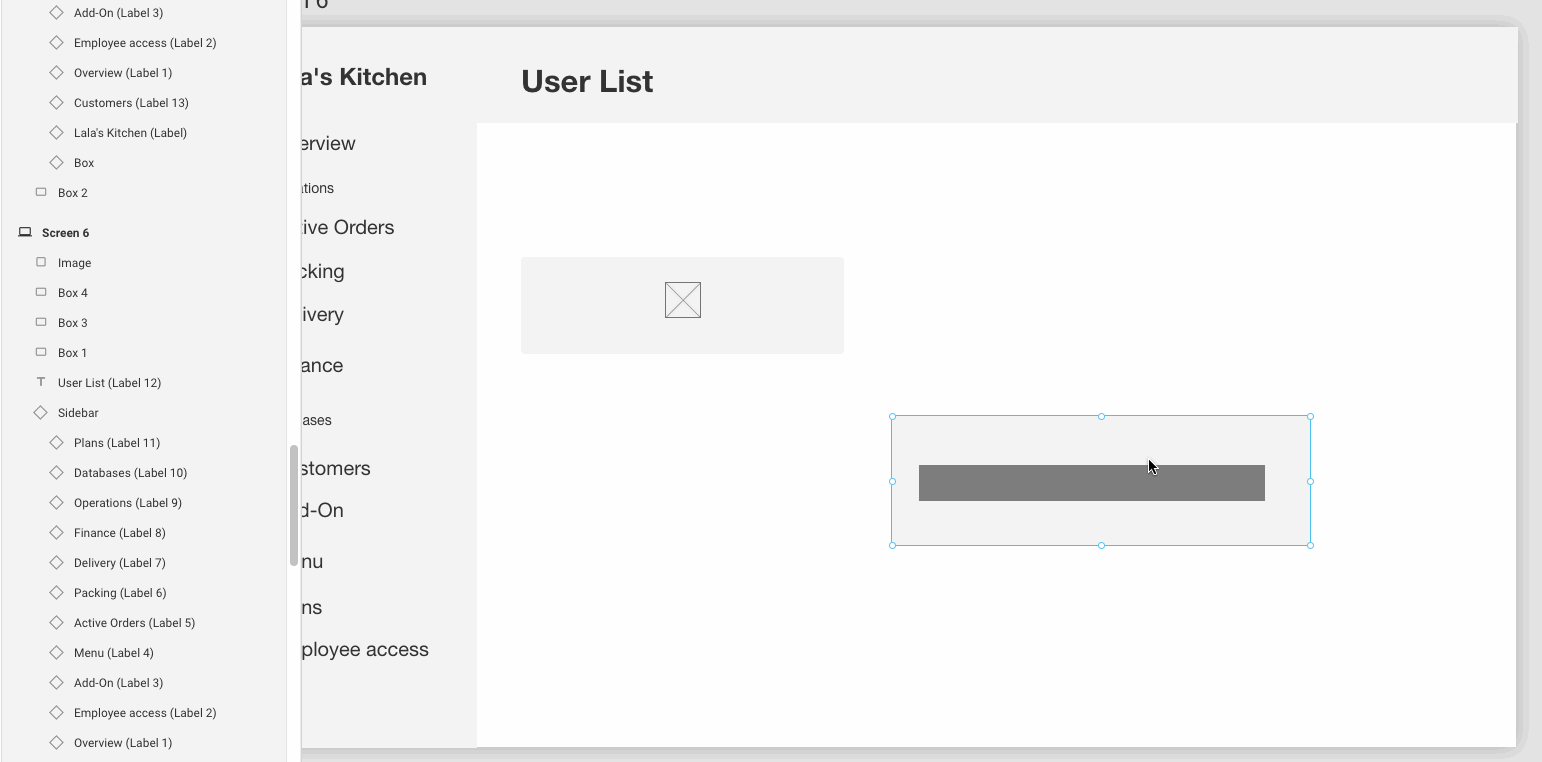
Task: Click the diamond icon beside Sidebar symbol
Action: click(x=40, y=412)
